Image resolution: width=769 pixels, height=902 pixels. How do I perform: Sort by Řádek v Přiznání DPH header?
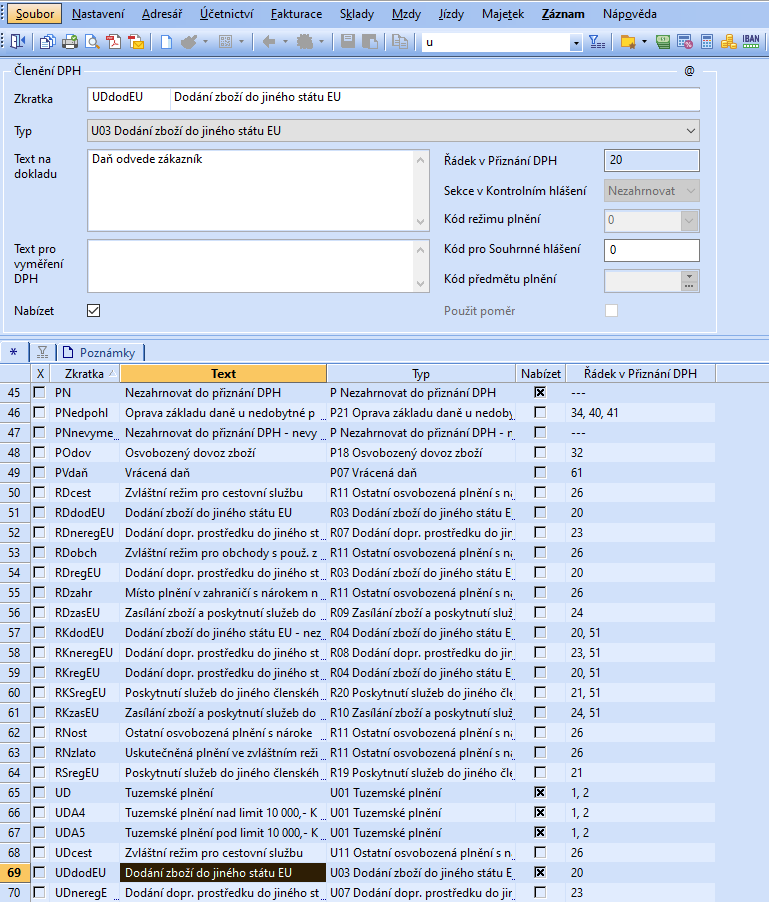pyautogui.click(x=640, y=373)
